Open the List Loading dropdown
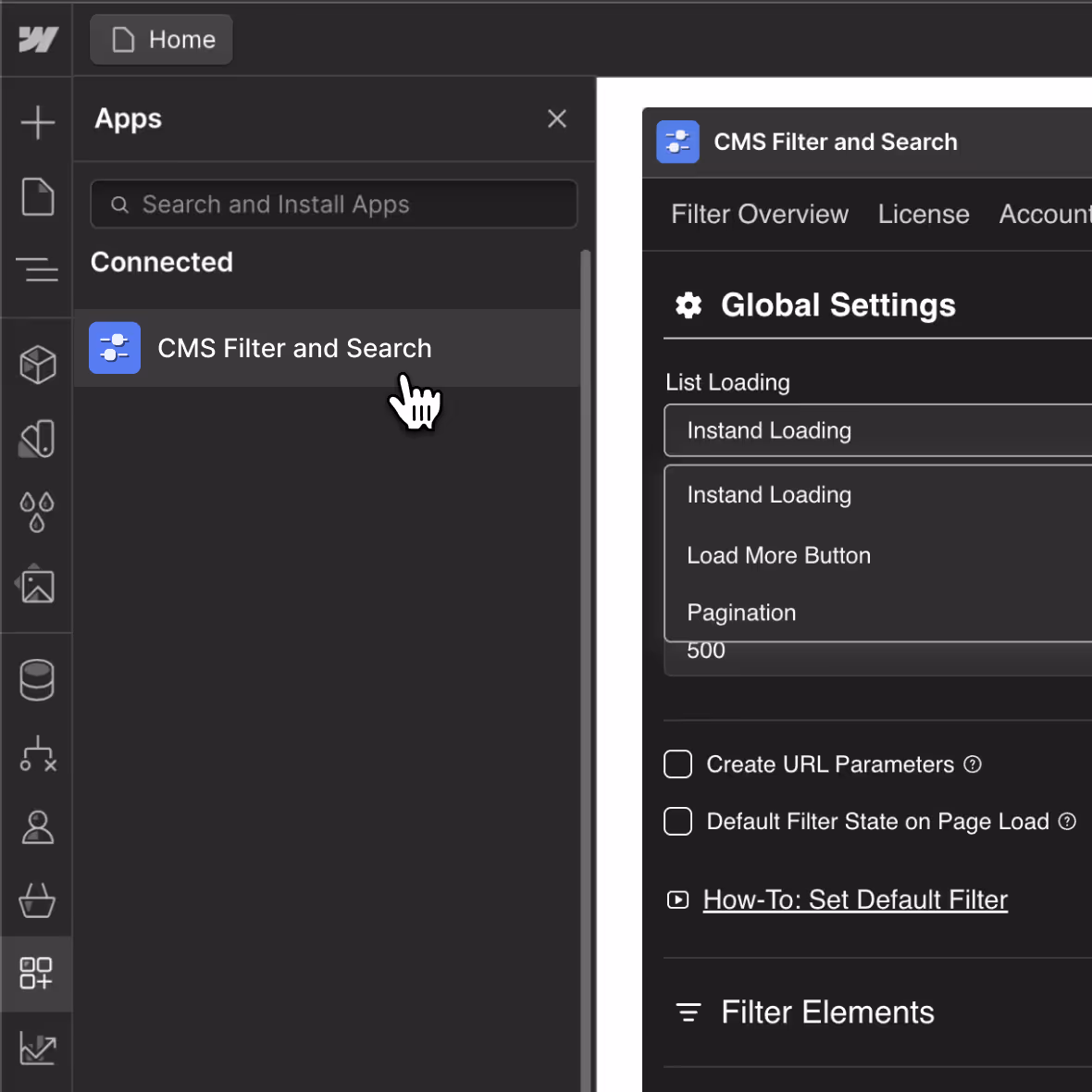The width and height of the screenshot is (1092, 1092). [x=878, y=430]
